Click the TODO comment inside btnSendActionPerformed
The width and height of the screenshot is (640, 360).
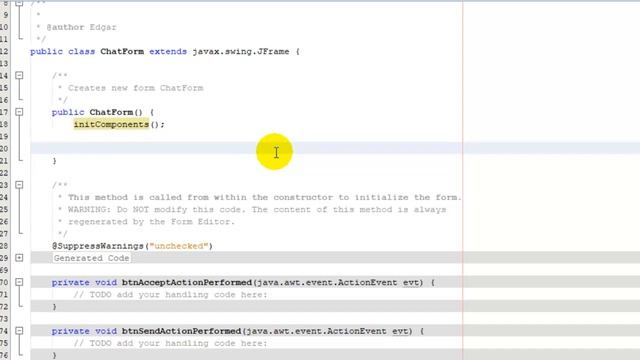(x=170, y=343)
